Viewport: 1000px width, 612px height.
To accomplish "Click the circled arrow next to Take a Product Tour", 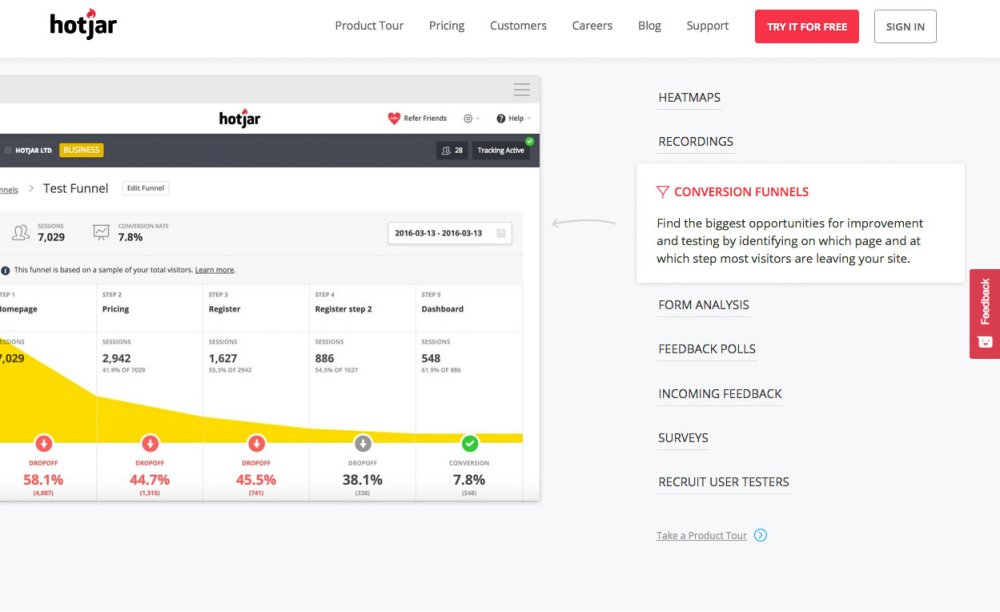I will [760, 536].
